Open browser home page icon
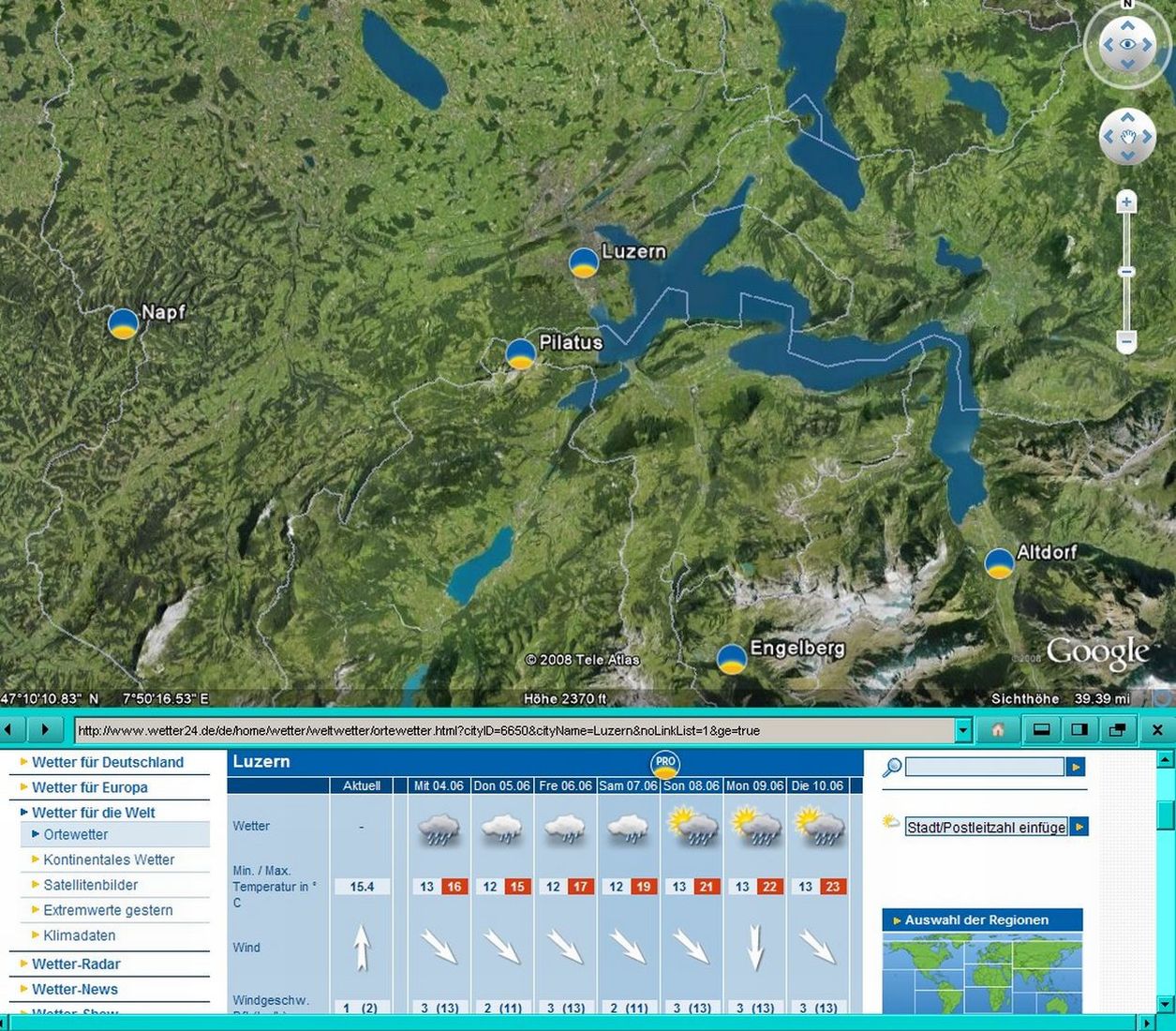This screenshot has width=1176, height=1031. [x=998, y=730]
